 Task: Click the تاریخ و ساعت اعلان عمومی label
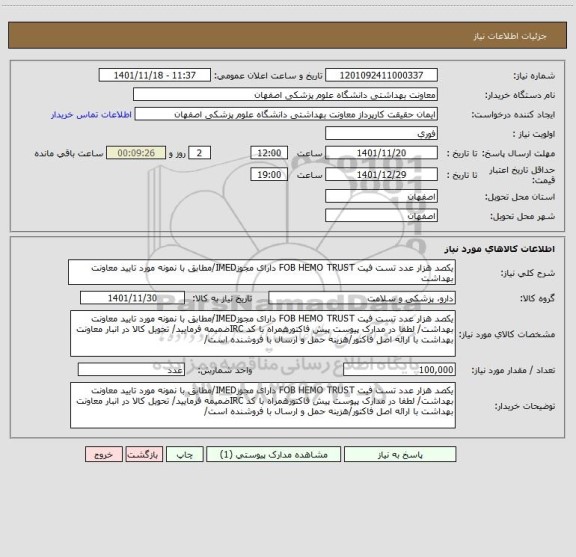(x=269, y=76)
